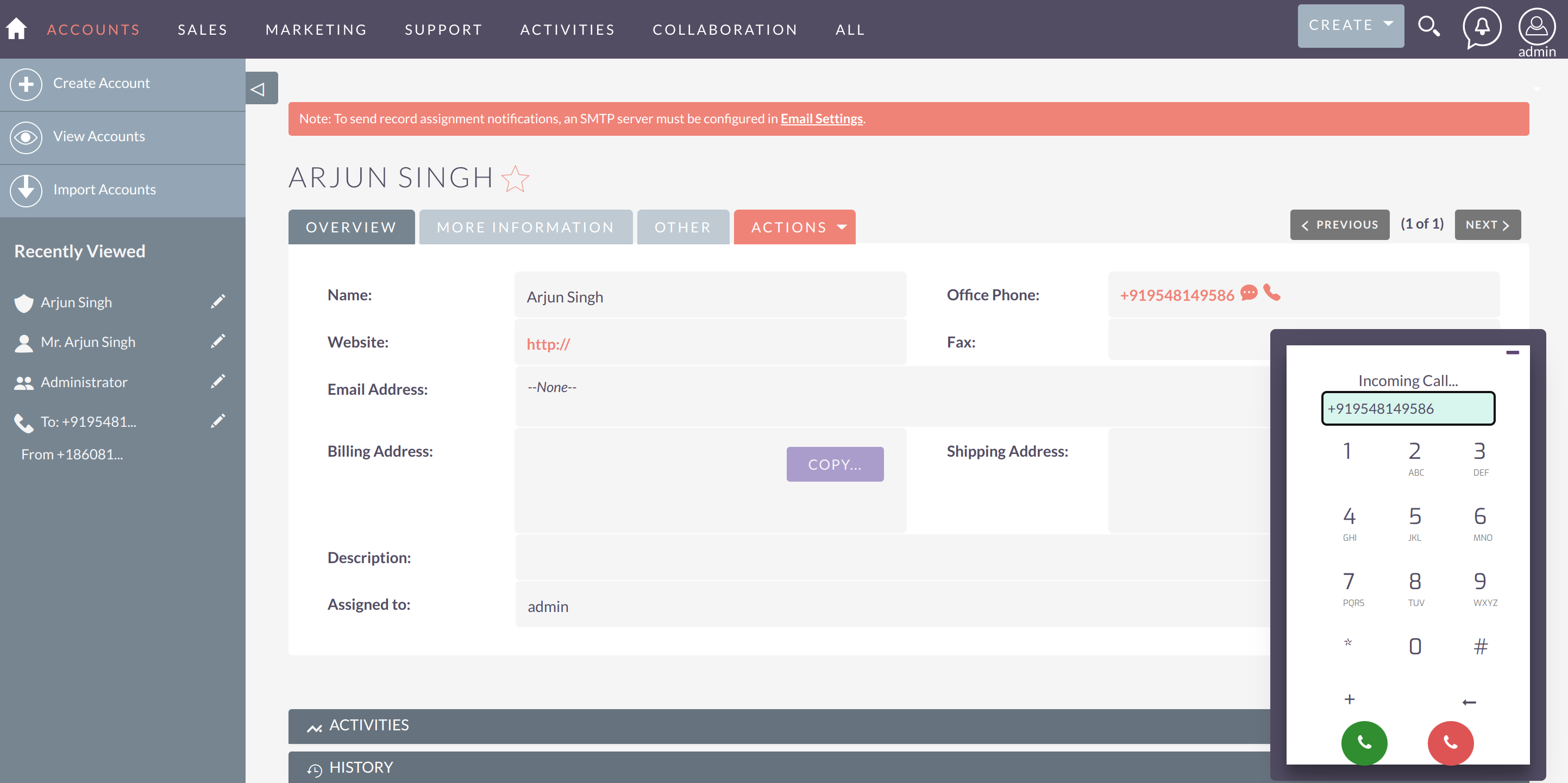This screenshot has width=1568, height=783.
Task: Toggle the favorite star next to ARJUN SINGH
Action: (x=515, y=178)
